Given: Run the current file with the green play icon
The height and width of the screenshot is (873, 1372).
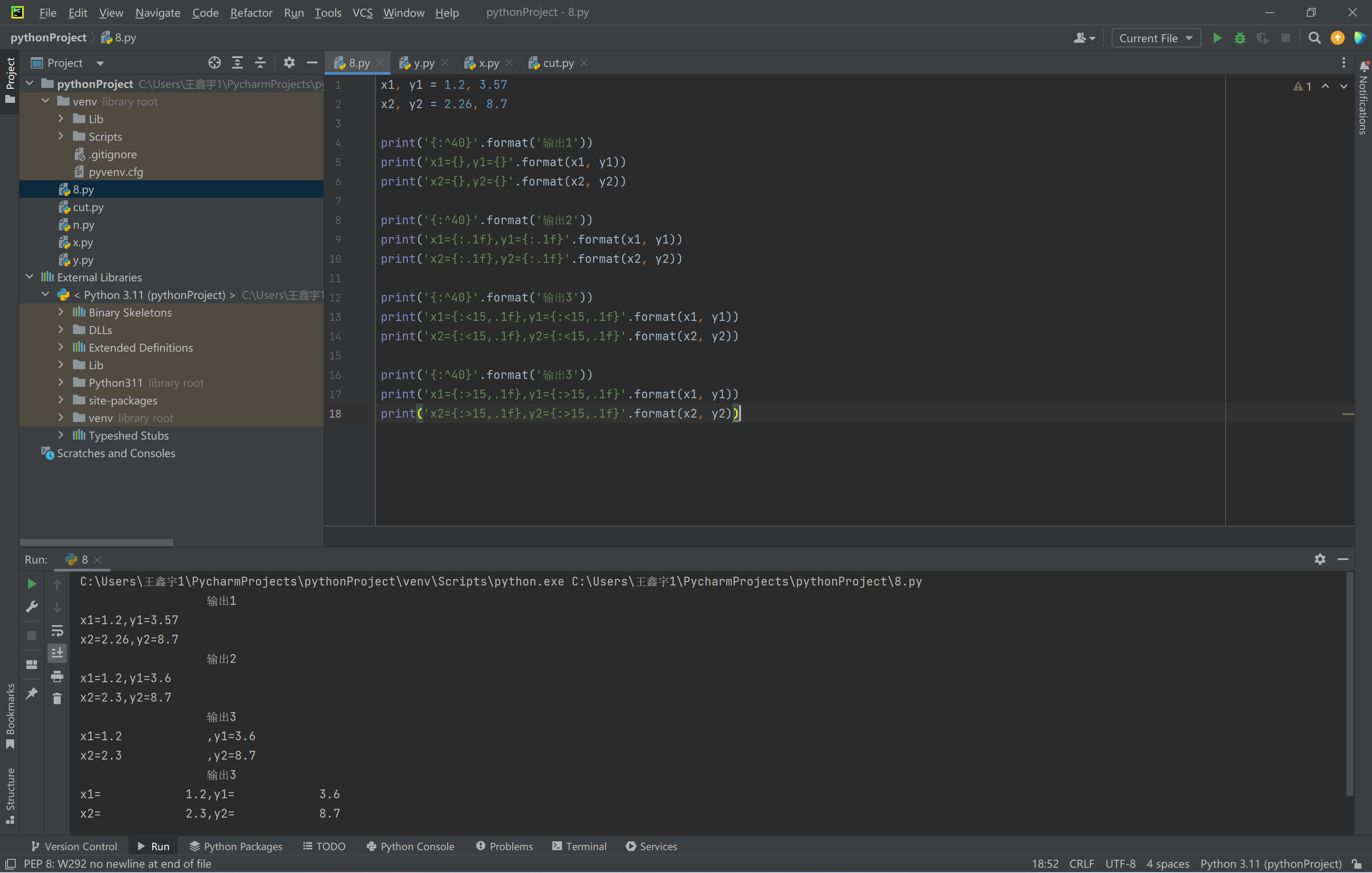Looking at the screenshot, I should pos(1217,38).
